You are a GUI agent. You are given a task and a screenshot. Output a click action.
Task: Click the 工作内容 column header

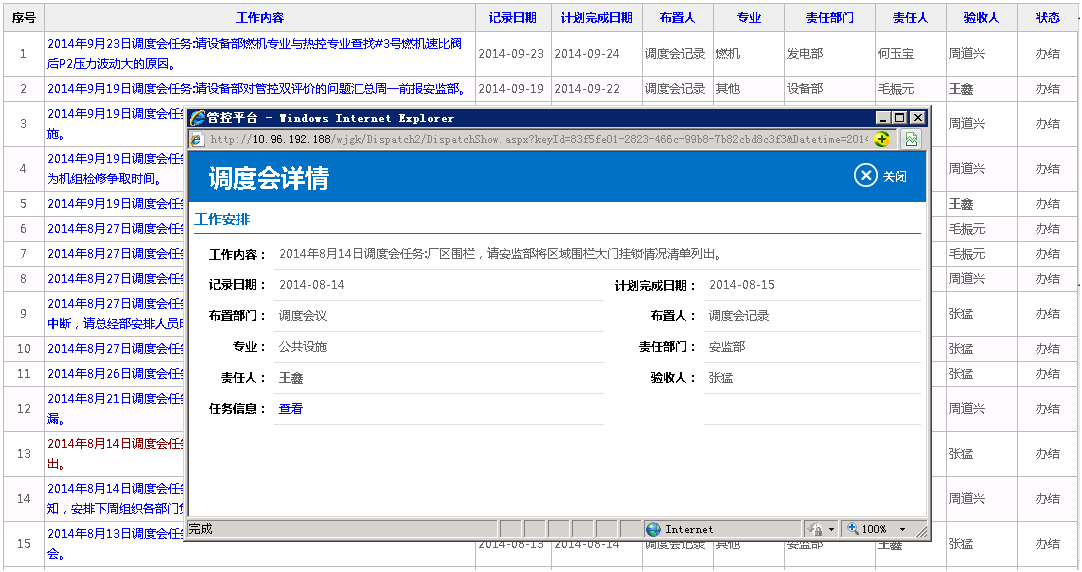pyautogui.click(x=259, y=18)
